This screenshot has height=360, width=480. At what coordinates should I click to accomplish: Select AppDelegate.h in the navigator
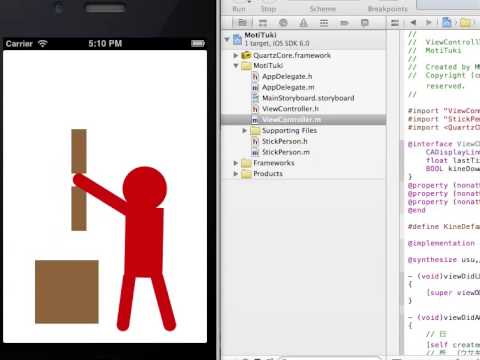click(x=287, y=76)
